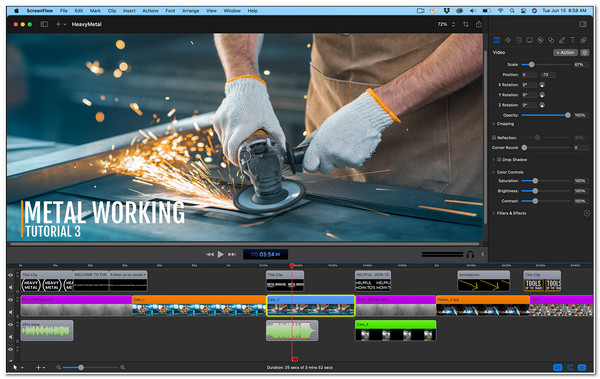Collapse the Color Controls section
This screenshot has width=600, height=379.
coord(494,172)
